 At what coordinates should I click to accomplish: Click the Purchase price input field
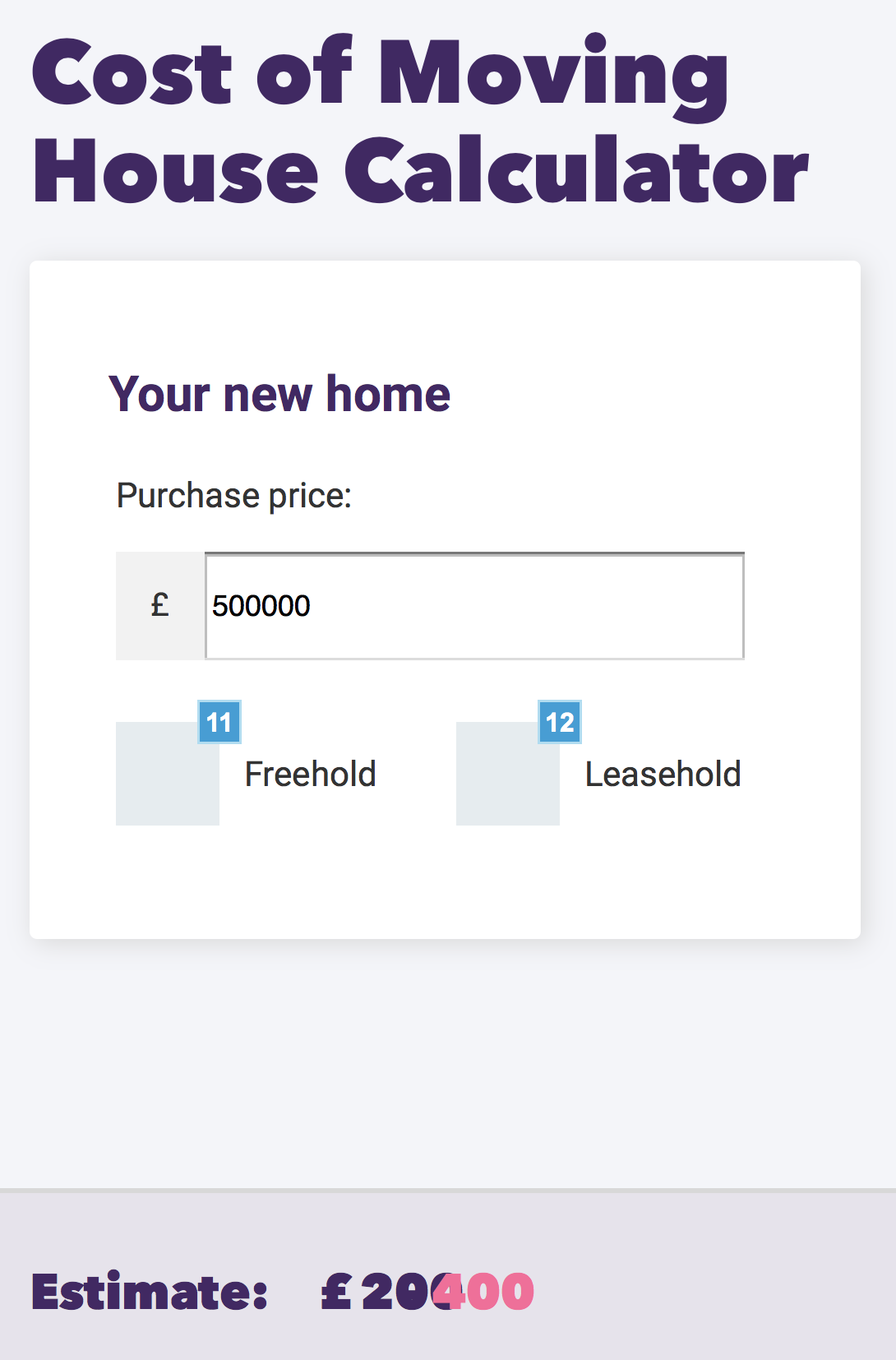[474, 606]
